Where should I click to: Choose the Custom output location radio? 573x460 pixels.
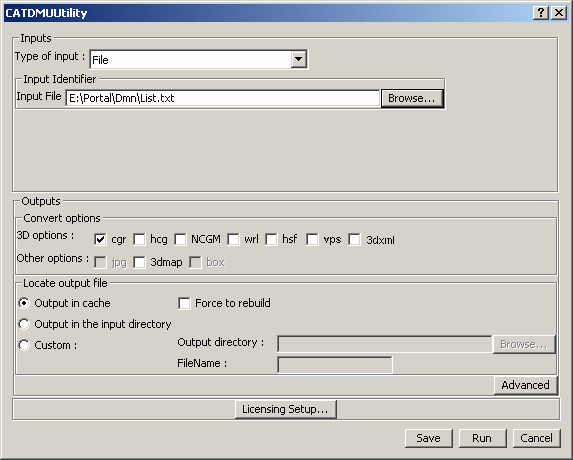coord(24,345)
